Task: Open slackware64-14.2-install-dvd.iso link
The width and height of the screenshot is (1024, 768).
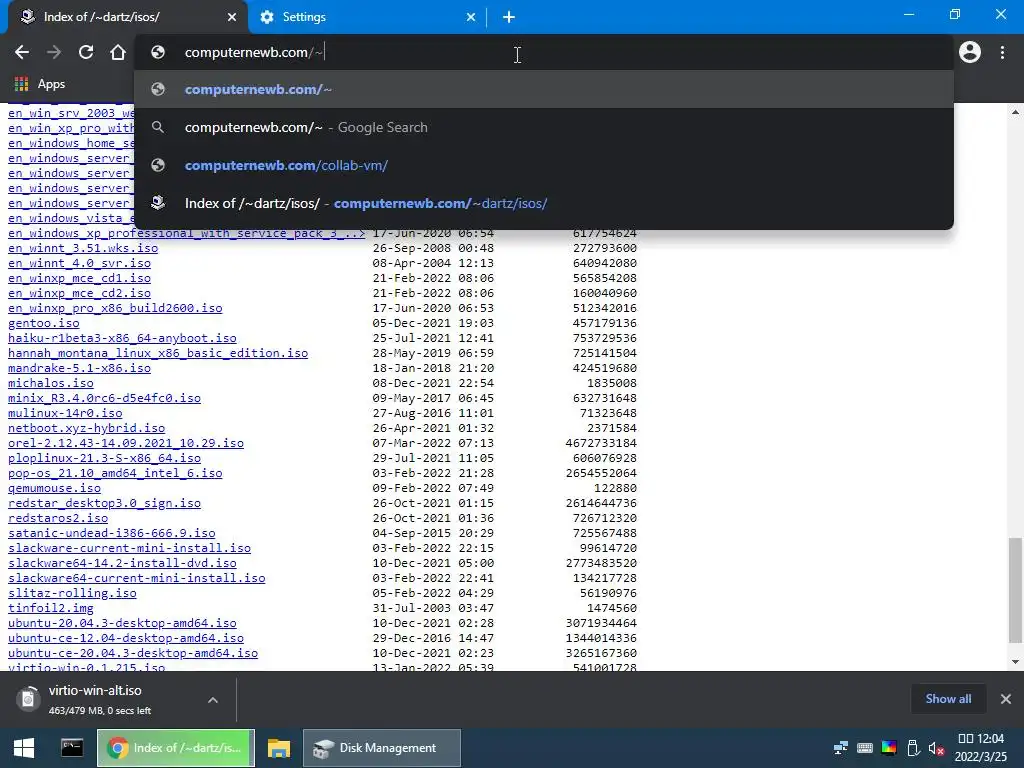Action: click(122, 564)
